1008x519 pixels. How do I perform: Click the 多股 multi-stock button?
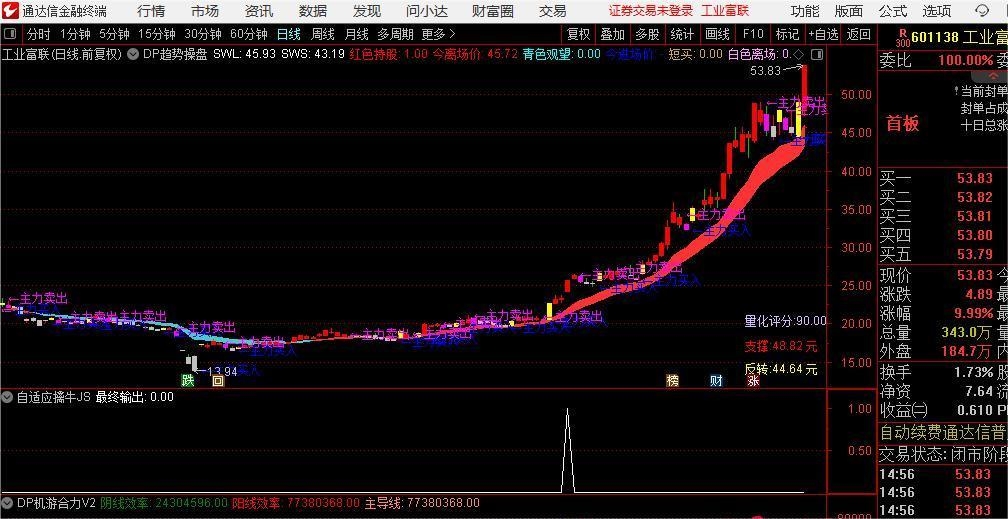(x=647, y=34)
